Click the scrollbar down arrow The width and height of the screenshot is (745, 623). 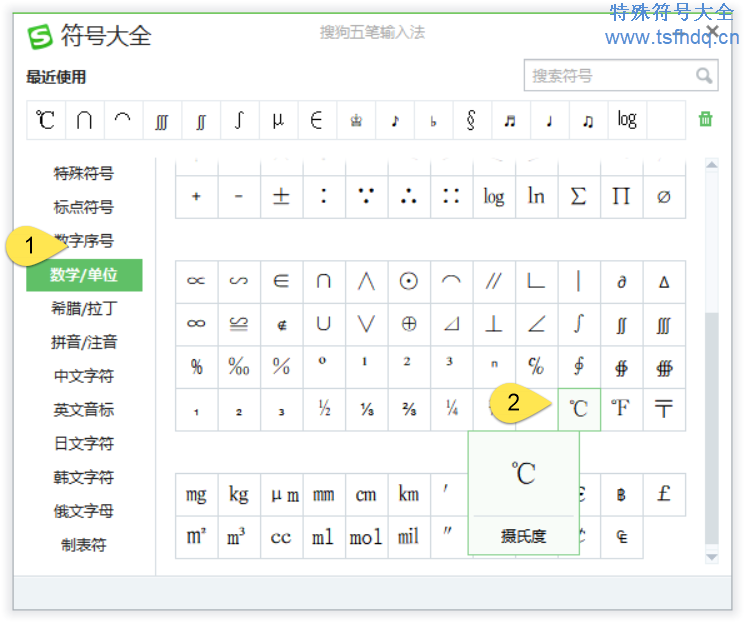[x=712, y=556]
